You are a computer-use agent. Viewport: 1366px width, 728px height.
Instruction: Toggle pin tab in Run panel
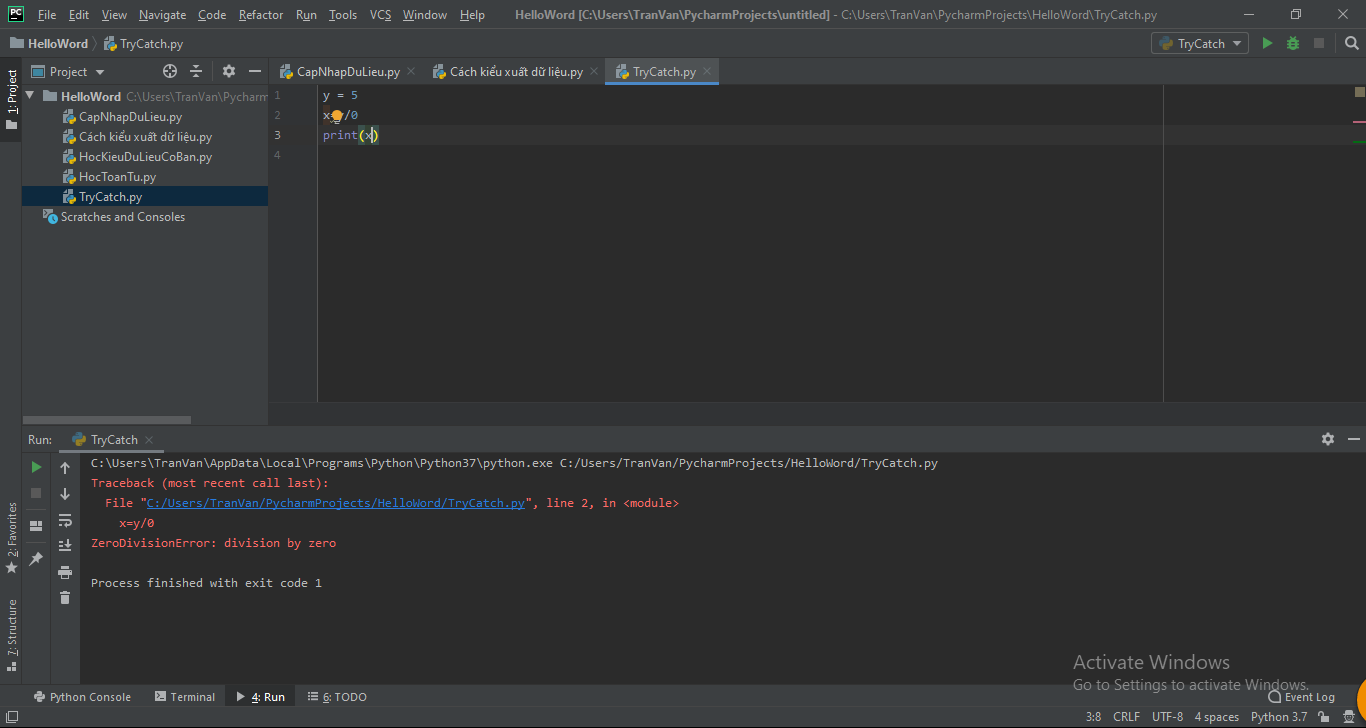[x=36, y=559]
